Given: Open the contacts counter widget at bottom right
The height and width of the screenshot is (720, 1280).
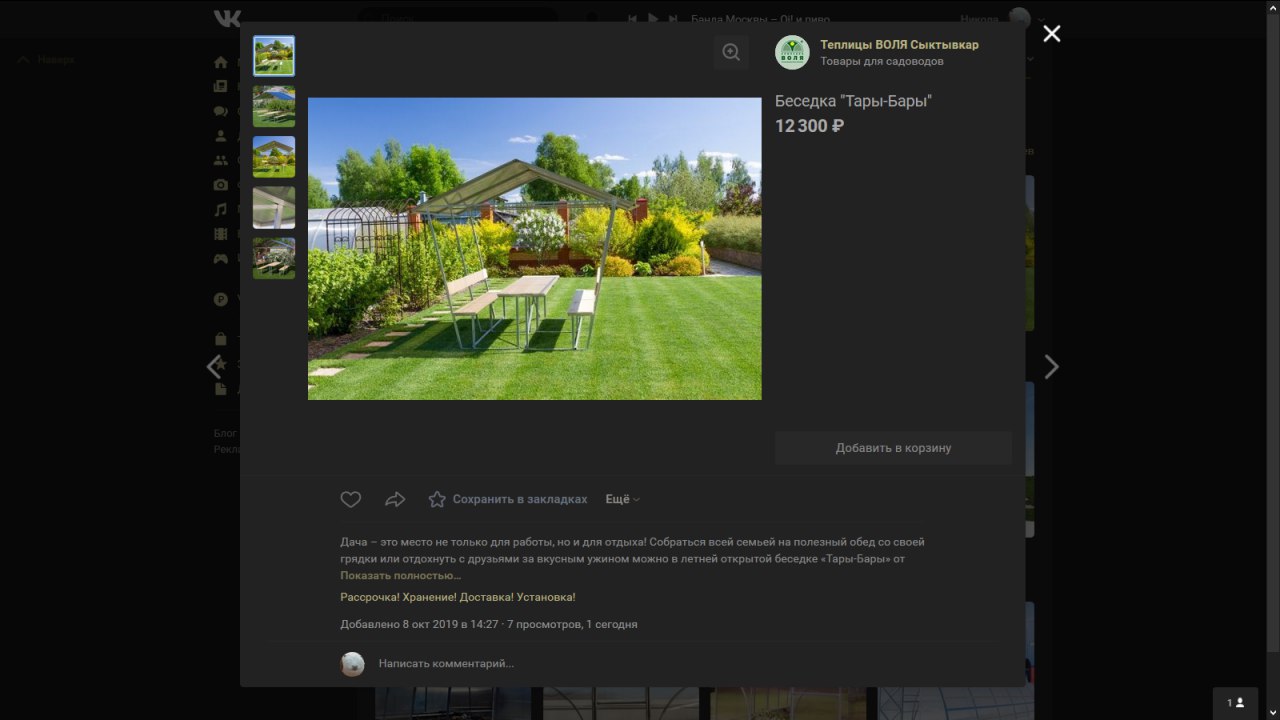Looking at the screenshot, I should 1235,703.
